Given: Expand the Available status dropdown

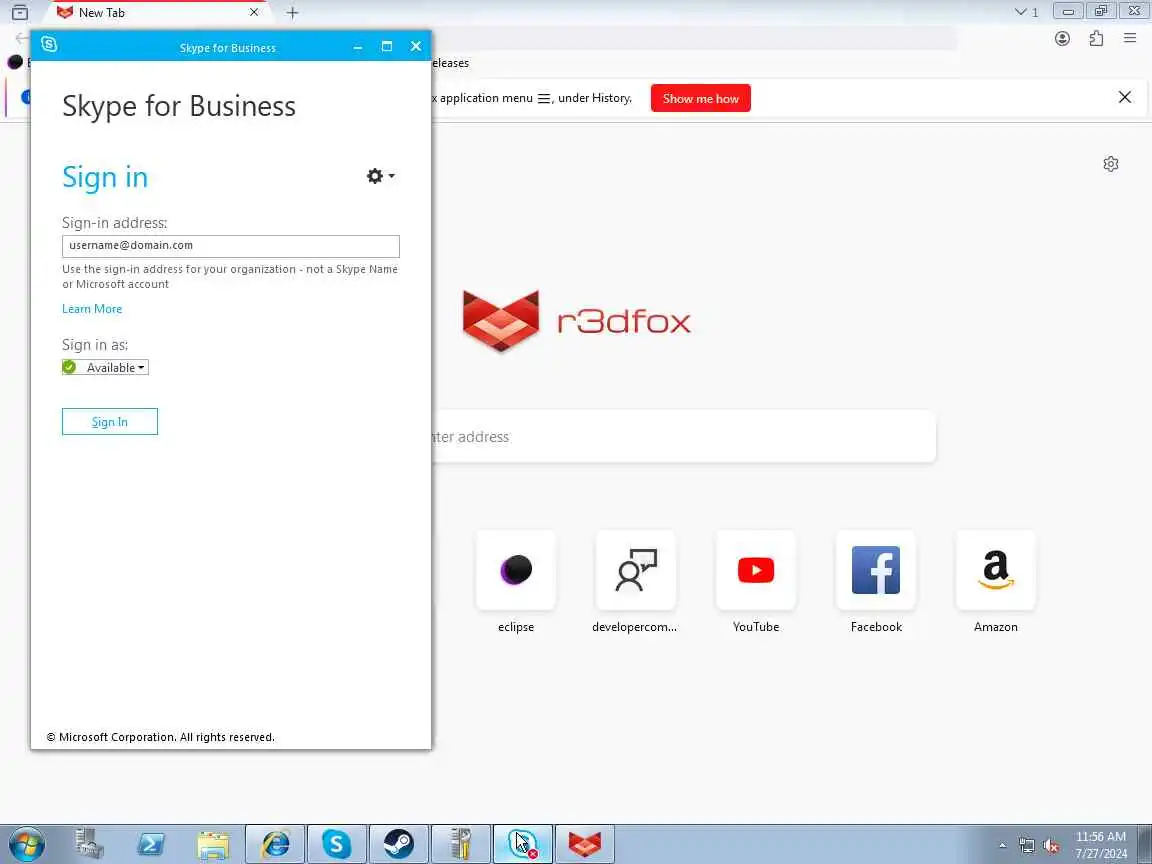Looking at the screenshot, I should click(105, 367).
